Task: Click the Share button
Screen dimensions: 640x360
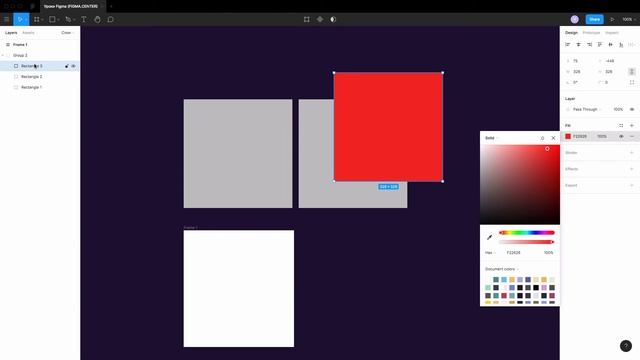Action: tap(594, 19)
